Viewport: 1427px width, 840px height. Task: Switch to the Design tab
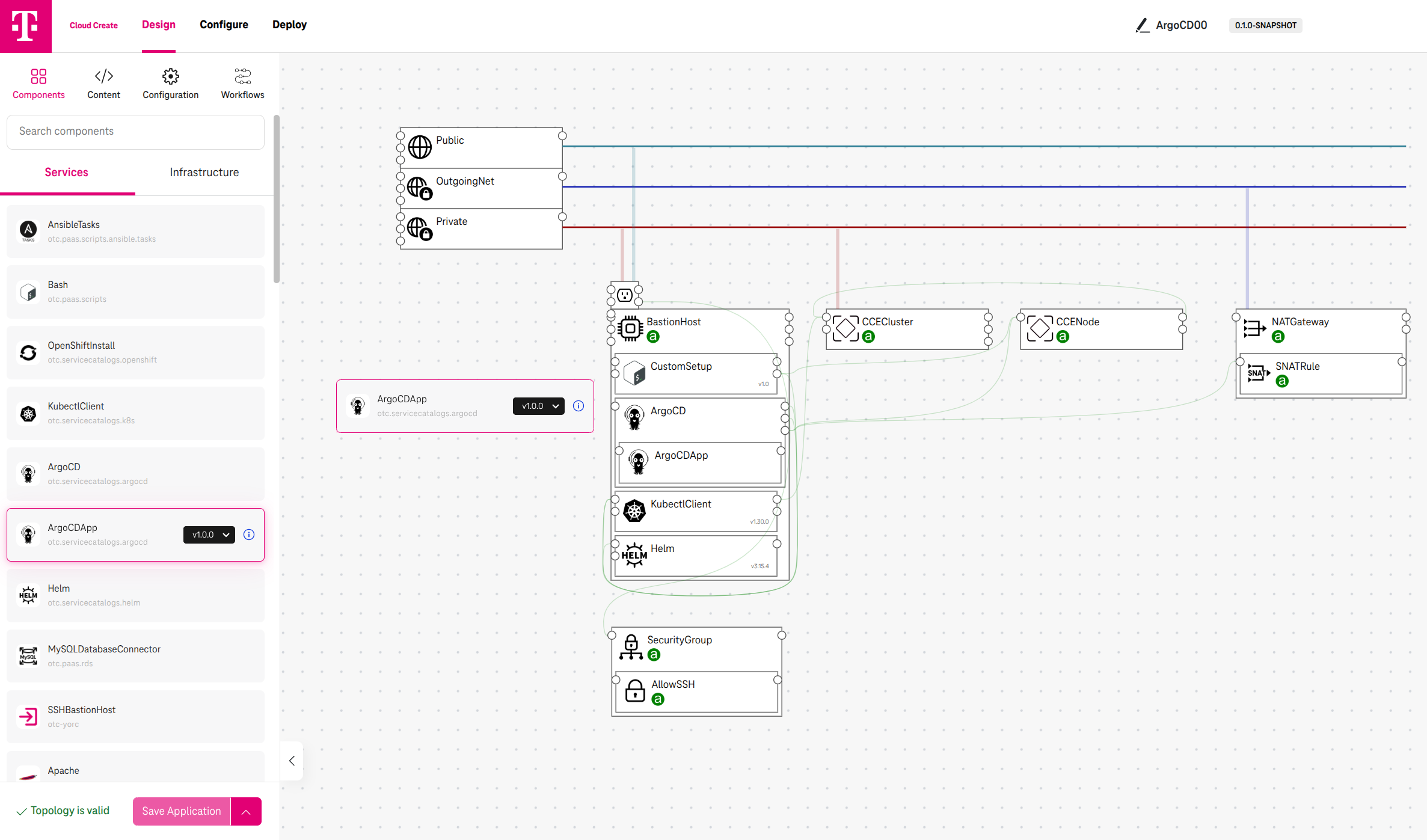pos(159,25)
